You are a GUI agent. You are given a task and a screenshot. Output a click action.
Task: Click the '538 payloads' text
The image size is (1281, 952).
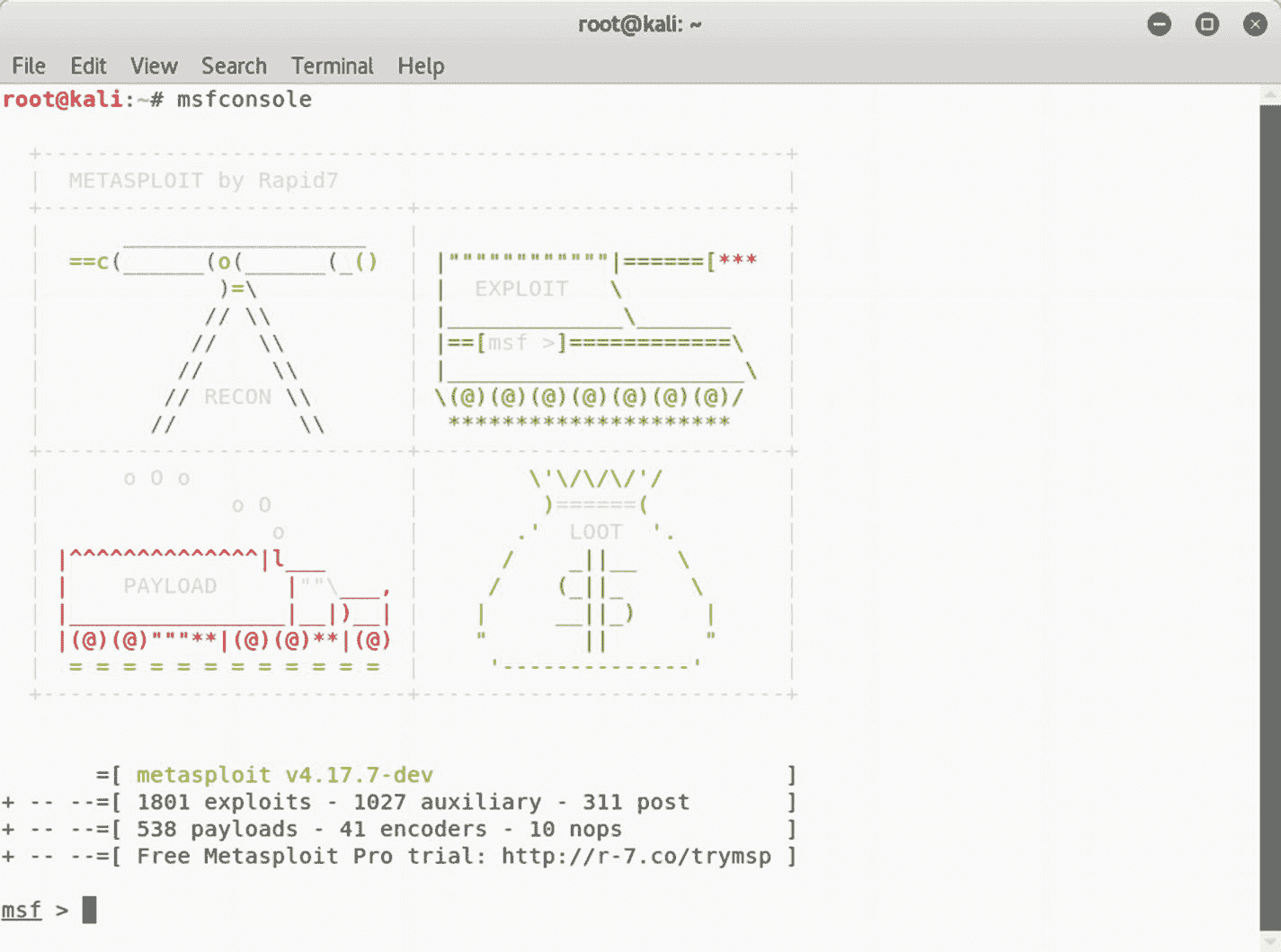[x=217, y=829]
